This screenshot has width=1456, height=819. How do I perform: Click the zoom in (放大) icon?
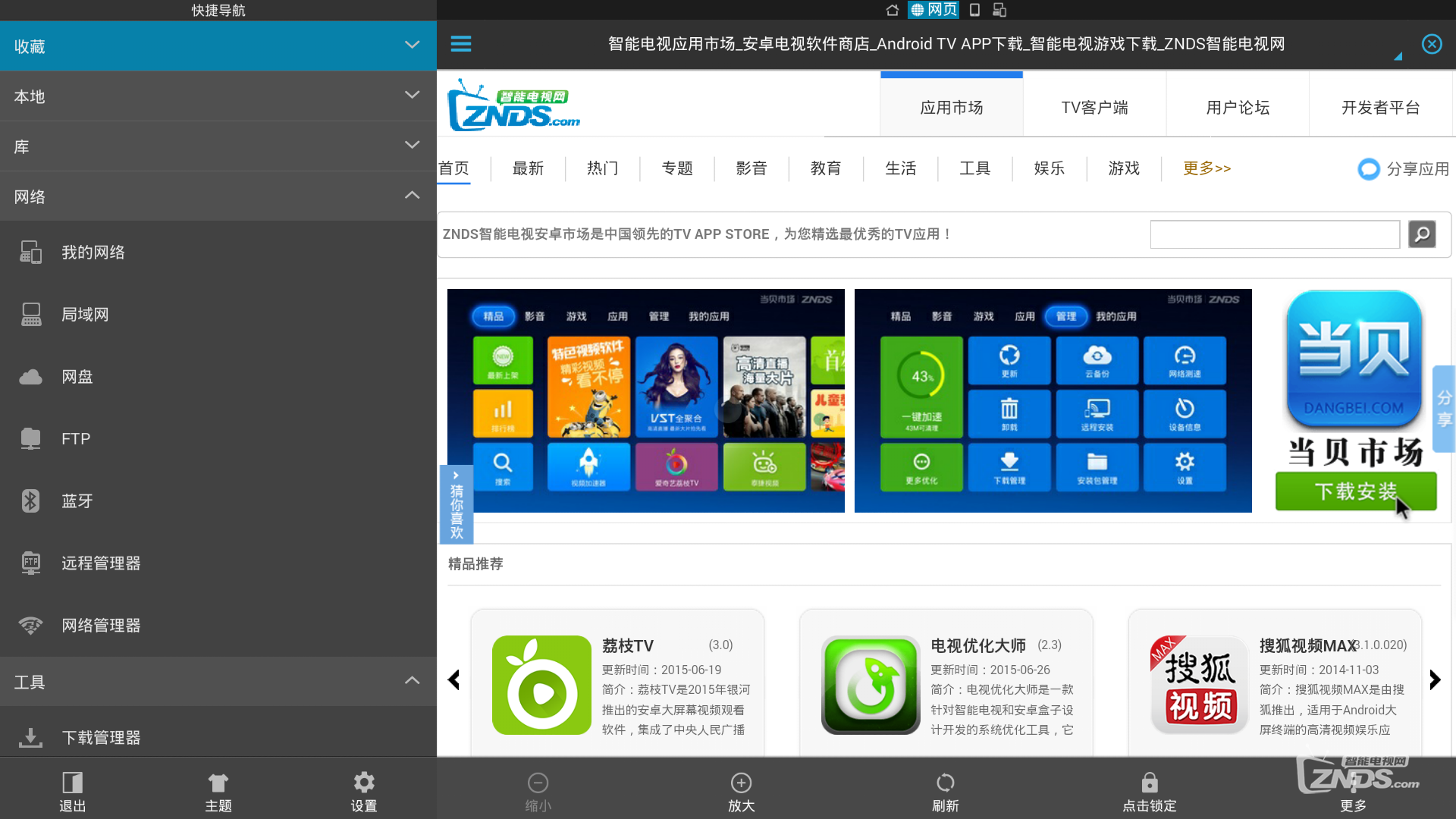pos(741,783)
